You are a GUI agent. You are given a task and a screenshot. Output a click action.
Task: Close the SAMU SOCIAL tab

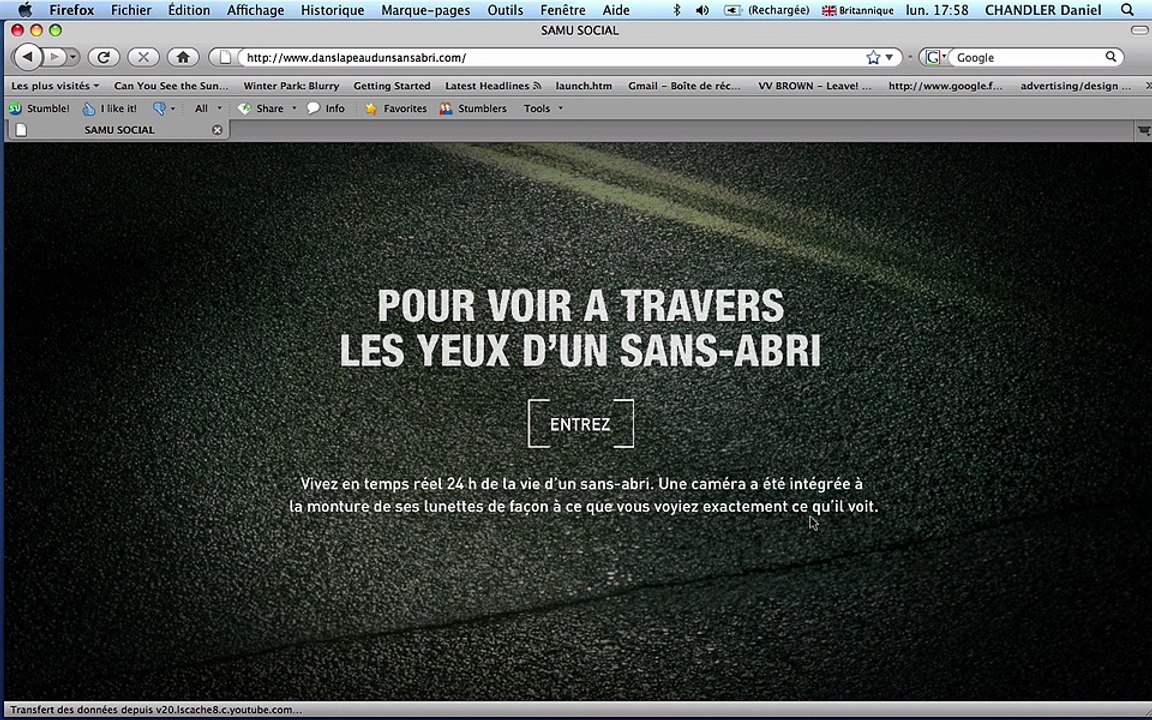[x=217, y=130]
